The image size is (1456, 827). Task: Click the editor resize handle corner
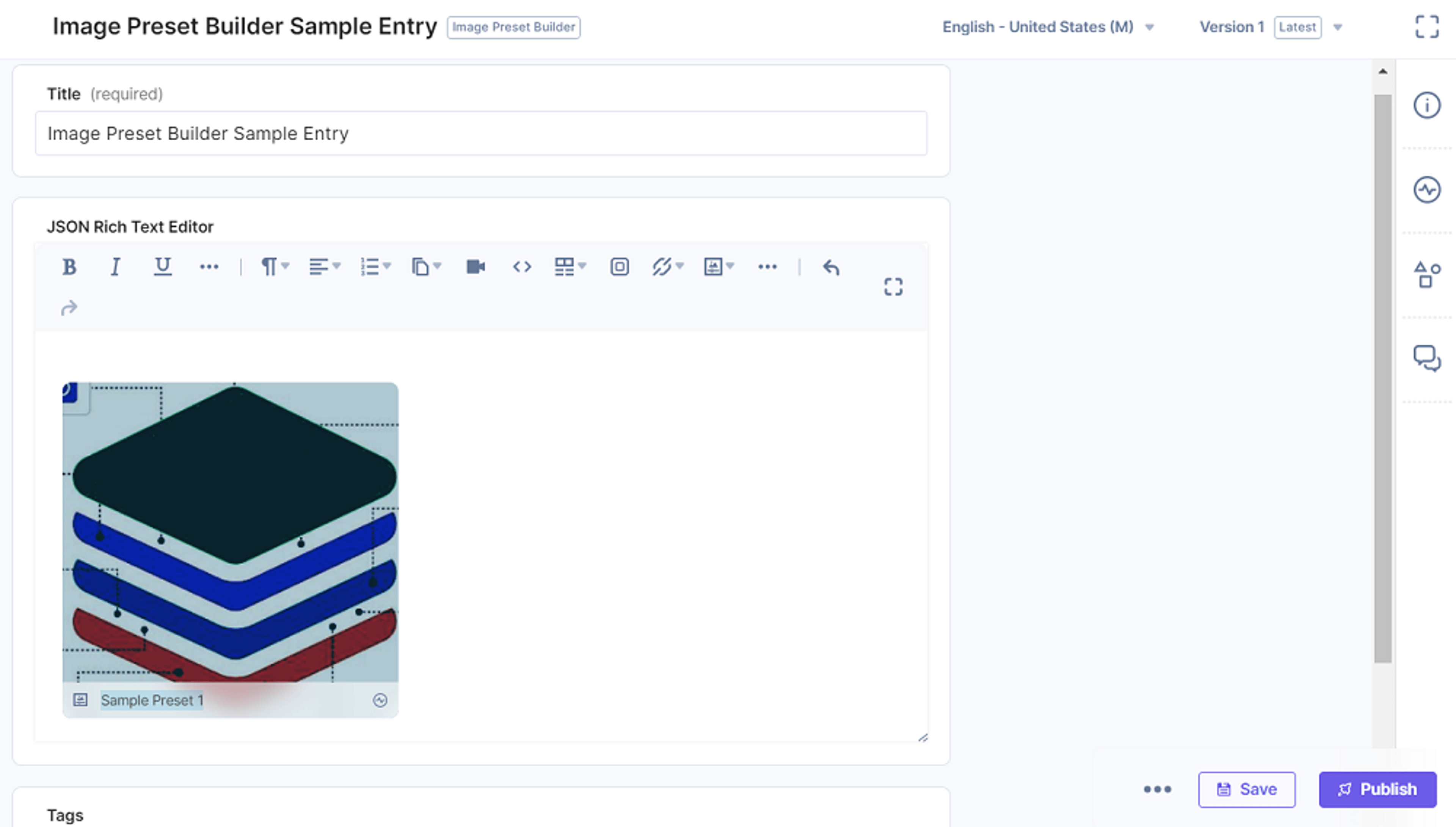pyautogui.click(x=923, y=737)
